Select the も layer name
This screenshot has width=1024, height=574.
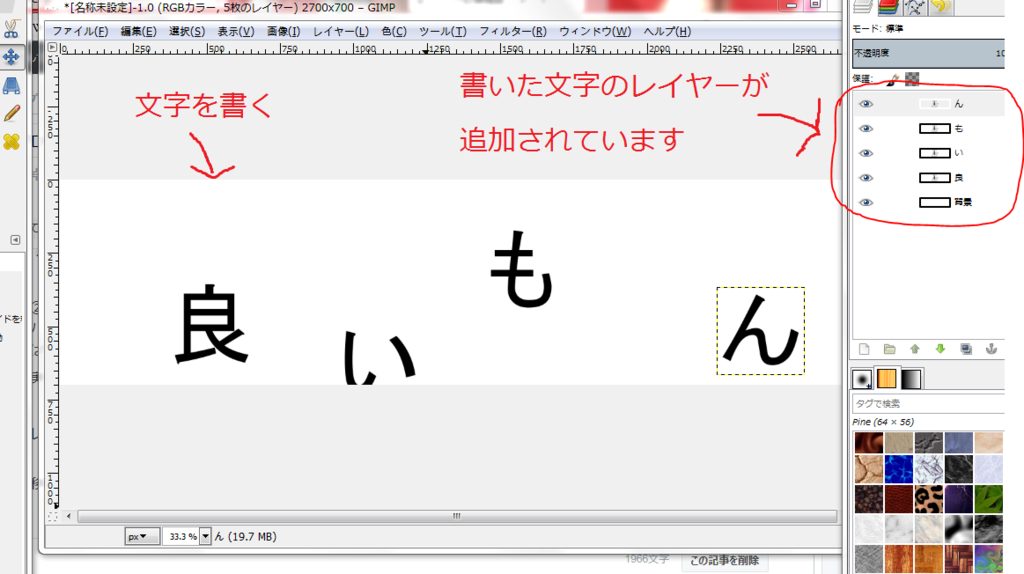pyautogui.click(x=959, y=129)
